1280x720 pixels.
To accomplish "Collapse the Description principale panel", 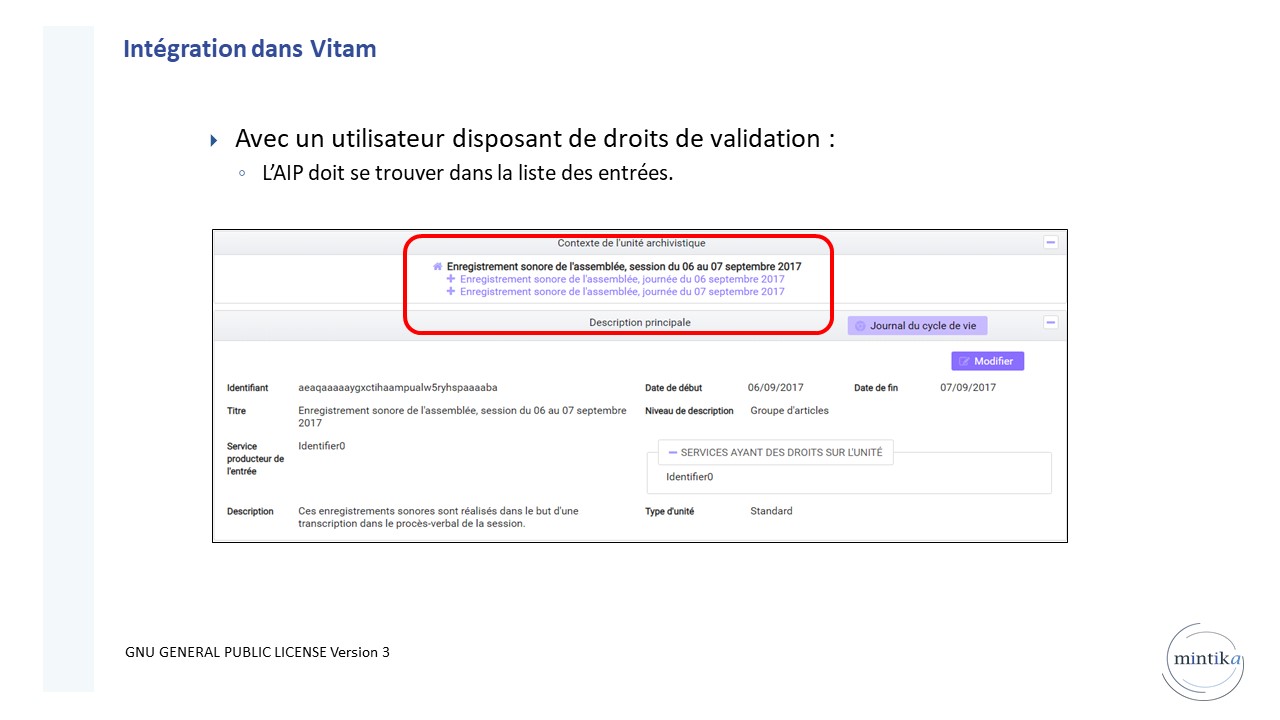I will coord(1050,322).
